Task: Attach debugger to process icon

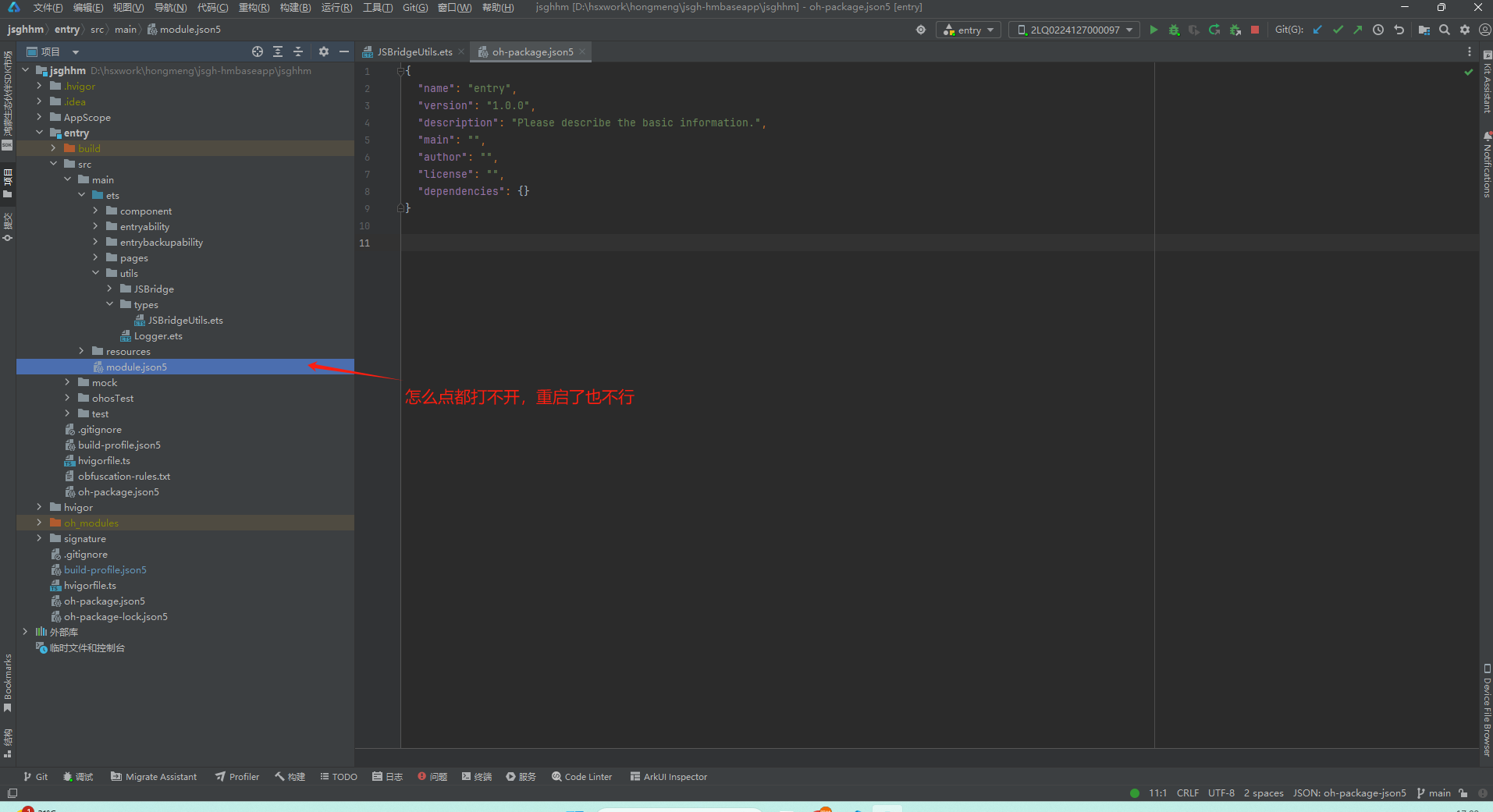Action: click(x=1235, y=30)
